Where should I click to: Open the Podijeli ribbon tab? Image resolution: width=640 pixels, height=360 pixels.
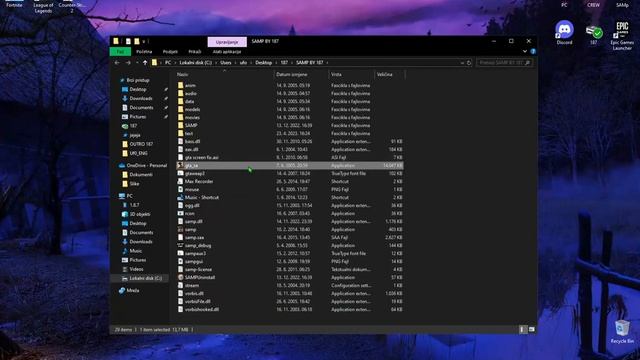coord(170,52)
